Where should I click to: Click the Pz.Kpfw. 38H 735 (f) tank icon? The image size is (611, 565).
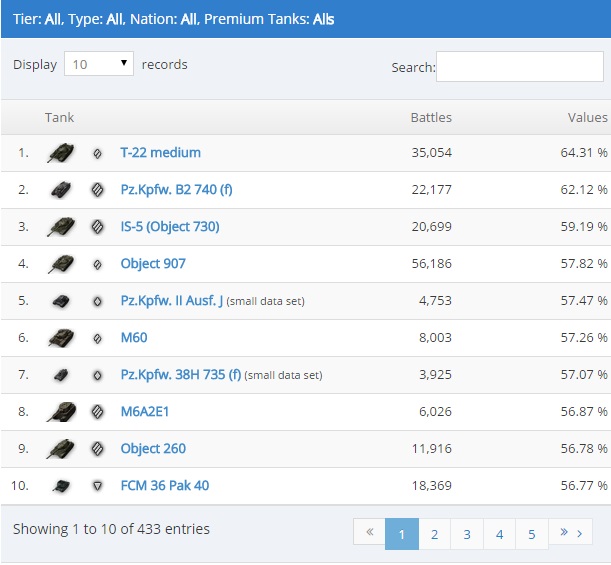pyautogui.click(x=61, y=375)
